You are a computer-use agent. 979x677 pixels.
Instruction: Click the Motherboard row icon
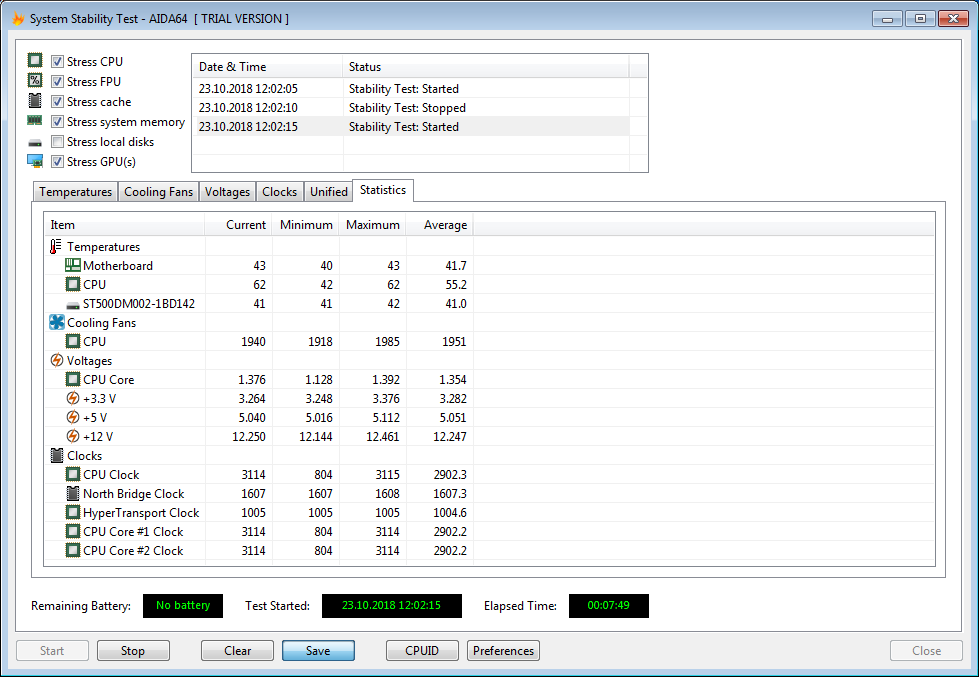(73, 266)
